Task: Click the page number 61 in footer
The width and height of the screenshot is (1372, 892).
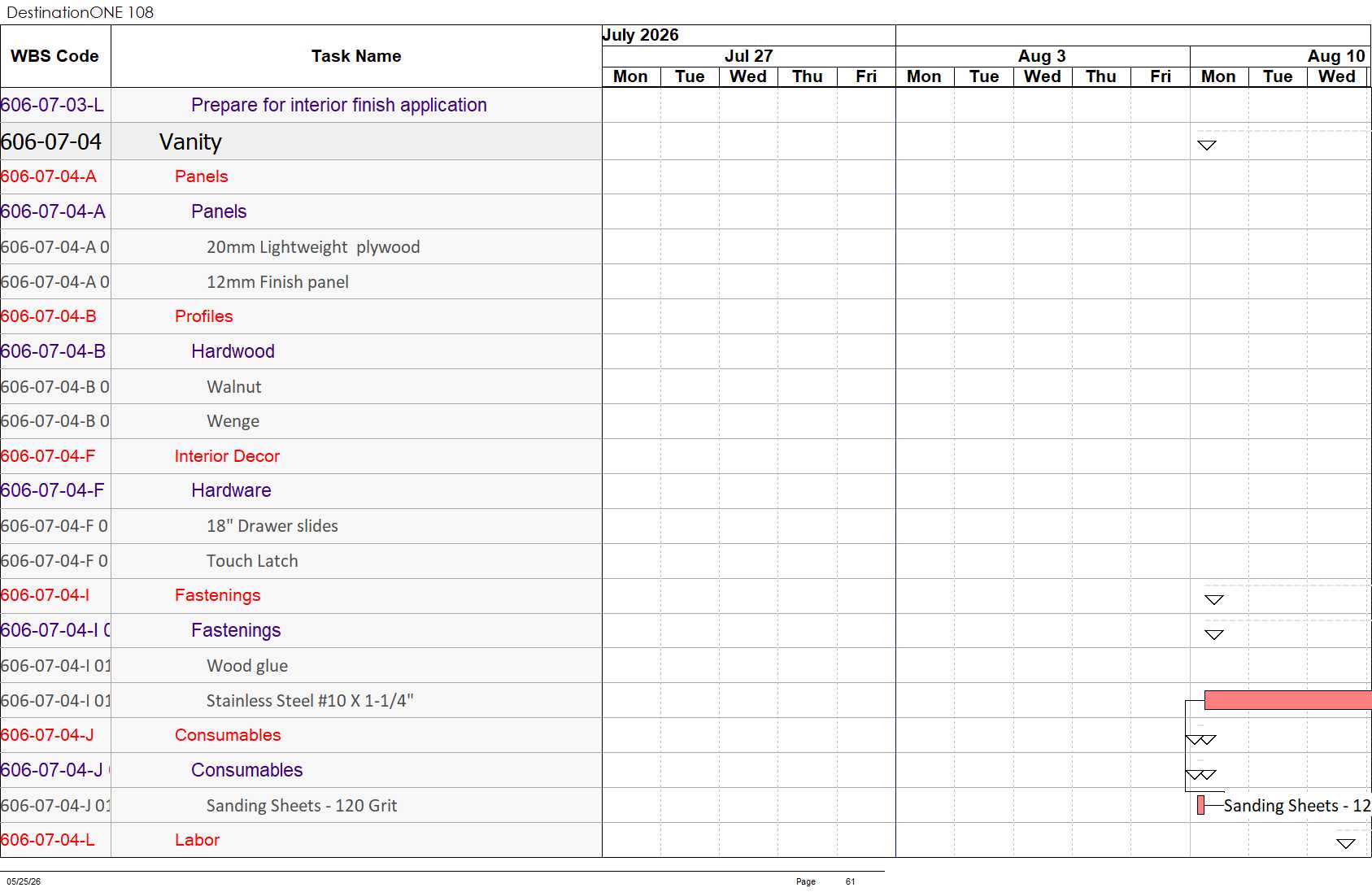Action: (850, 881)
